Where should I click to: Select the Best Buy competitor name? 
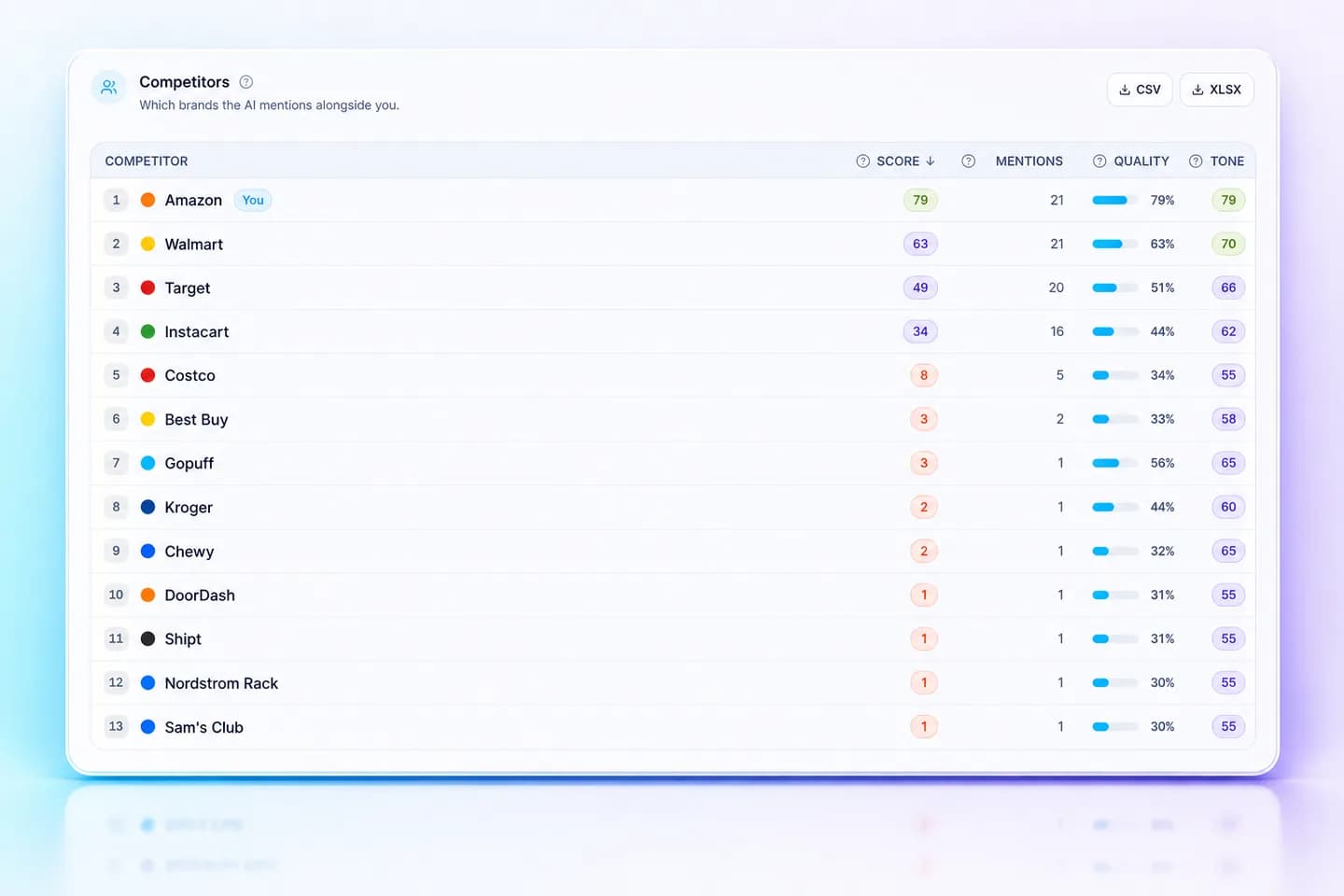point(197,419)
